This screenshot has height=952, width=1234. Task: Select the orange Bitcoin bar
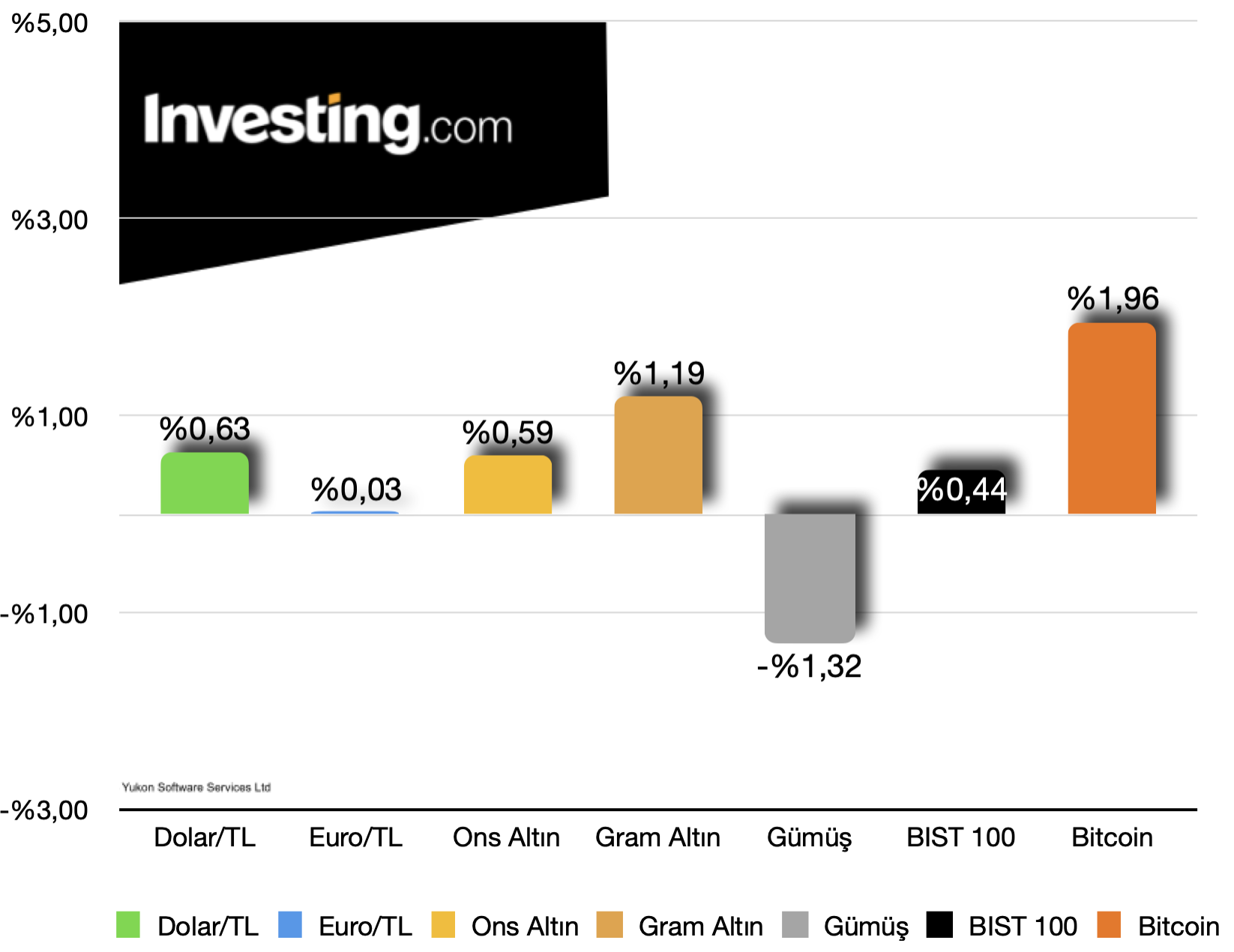point(1112,418)
